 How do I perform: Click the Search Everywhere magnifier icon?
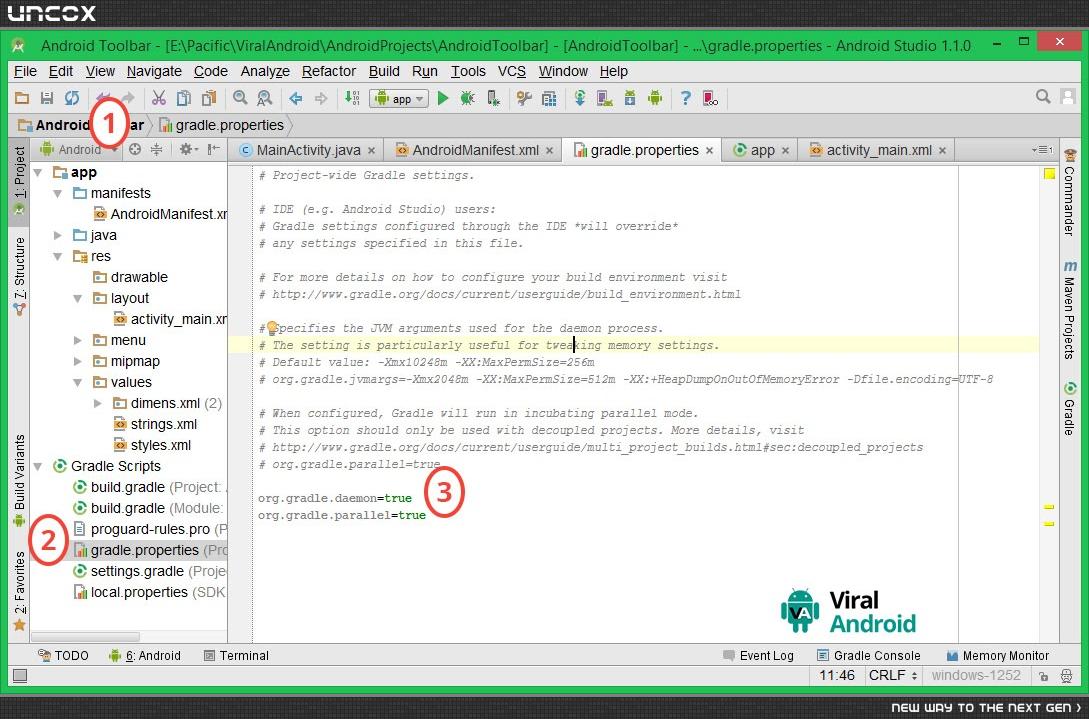click(x=1042, y=97)
